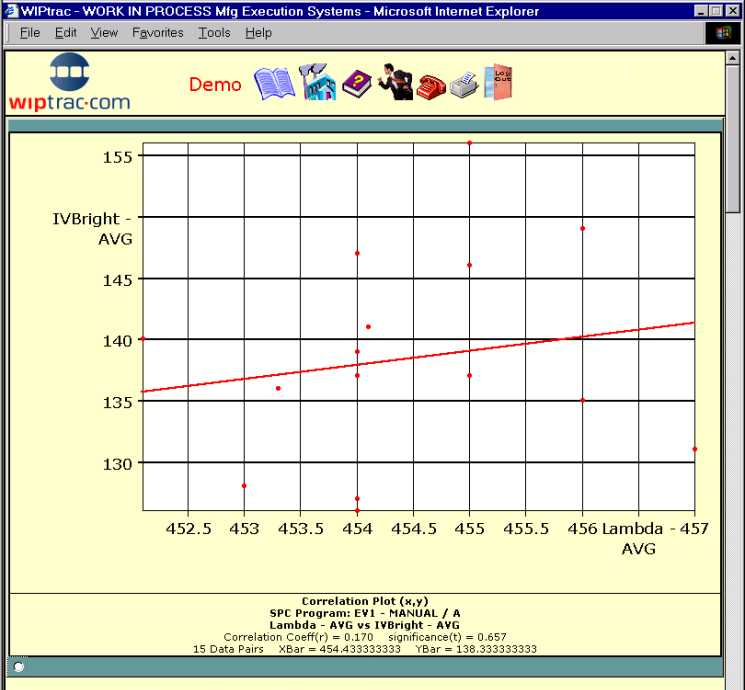Open the Edit menu
Image resolution: width=745 pixels, height=690 pixels.
66,33
